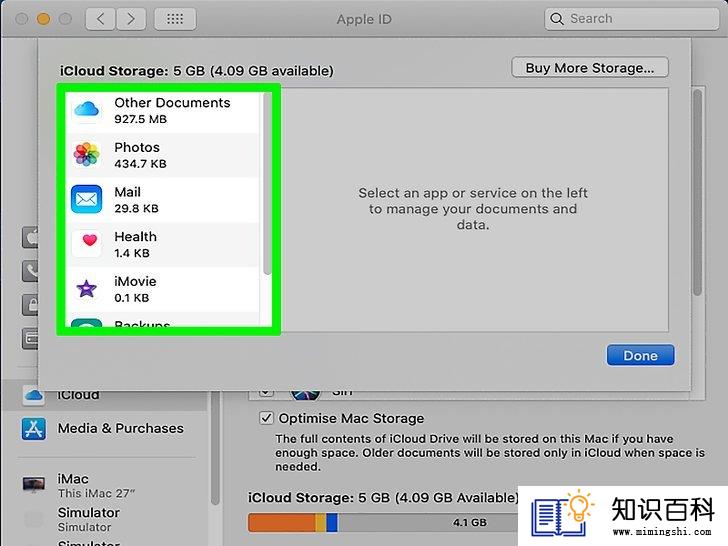
Task: Click Buy More Storage button
Action: pyautogui.click(x=590, y=68)
